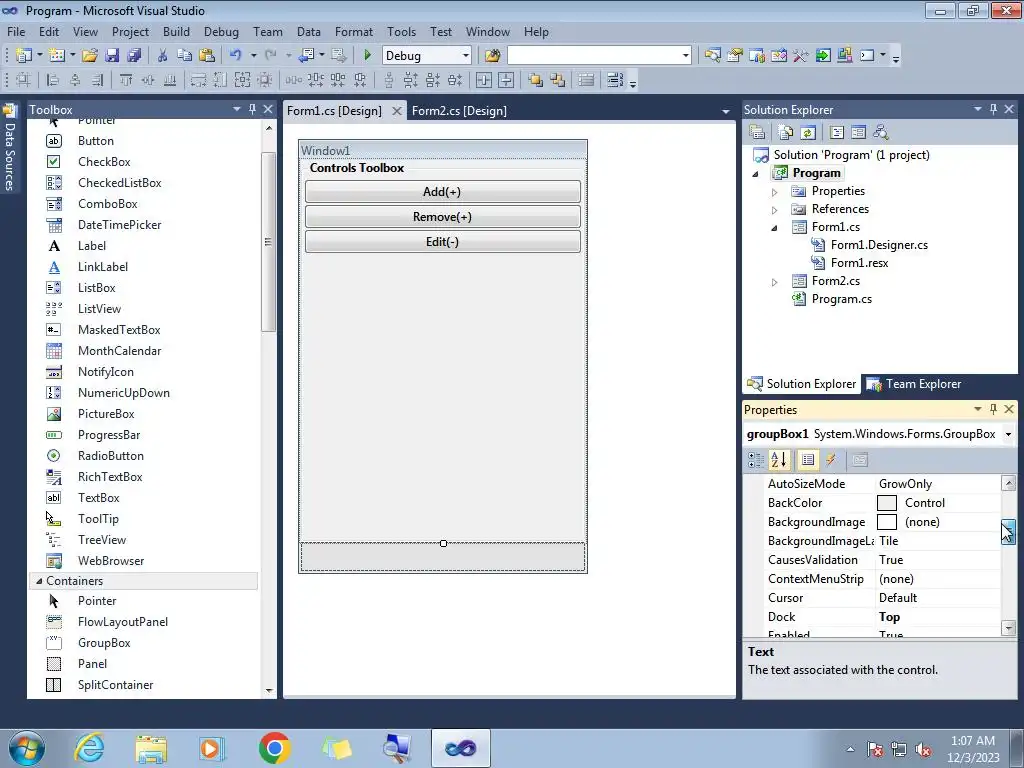Click the Align Bottoms icon
The image size is (1024, 768).
click(x=170, y=80)
